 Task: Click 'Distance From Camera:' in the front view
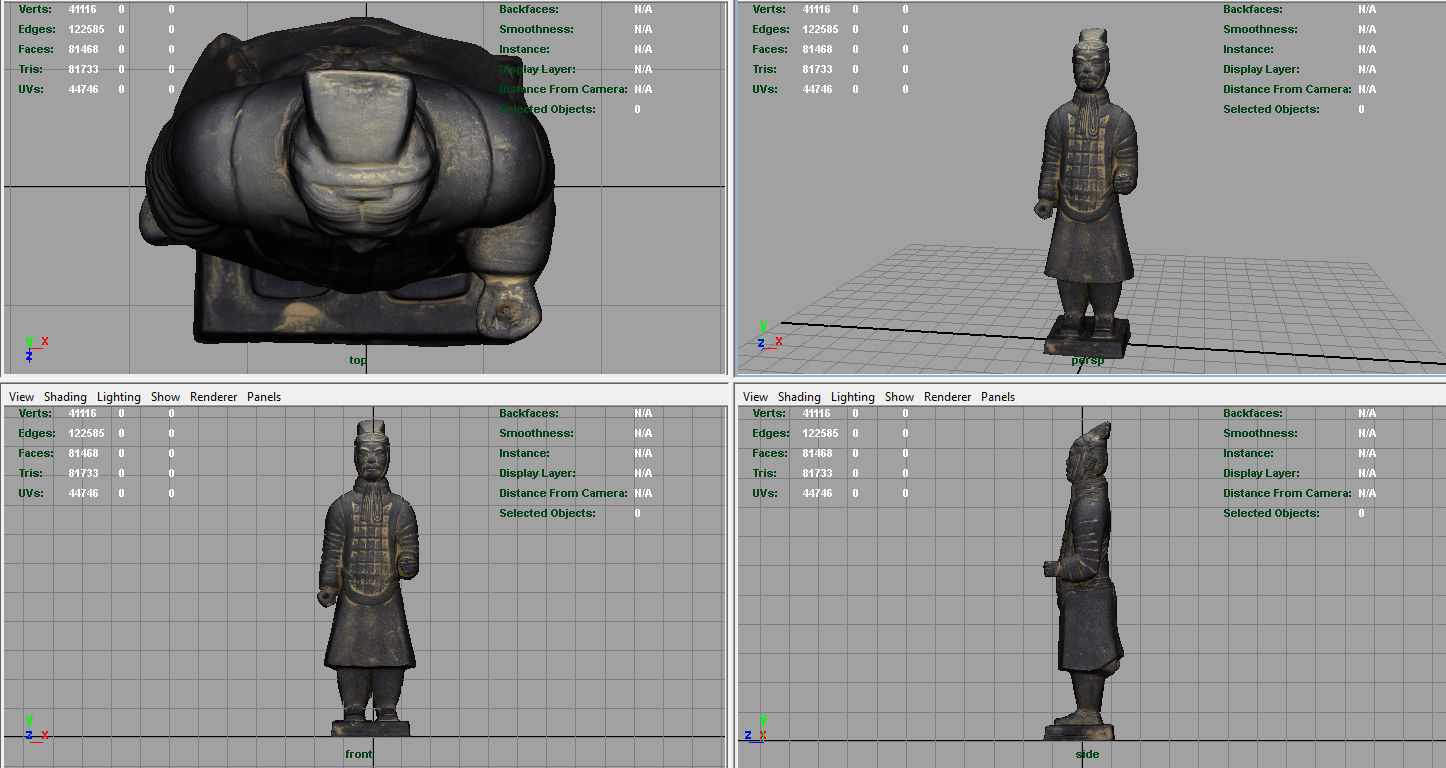click(563, 493)
